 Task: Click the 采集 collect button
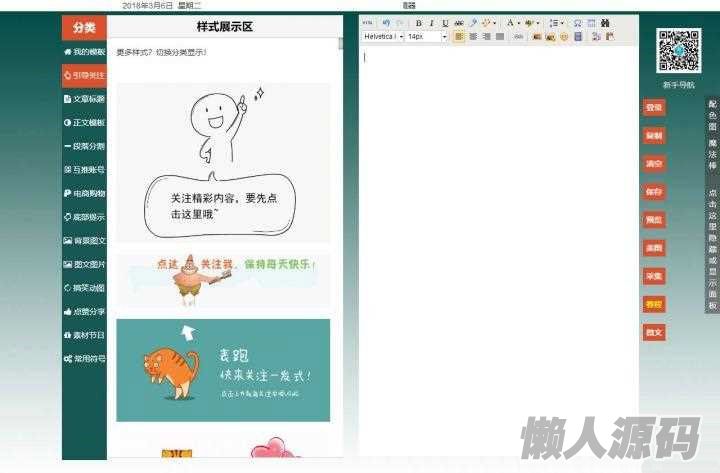click(x=654, y=276)
